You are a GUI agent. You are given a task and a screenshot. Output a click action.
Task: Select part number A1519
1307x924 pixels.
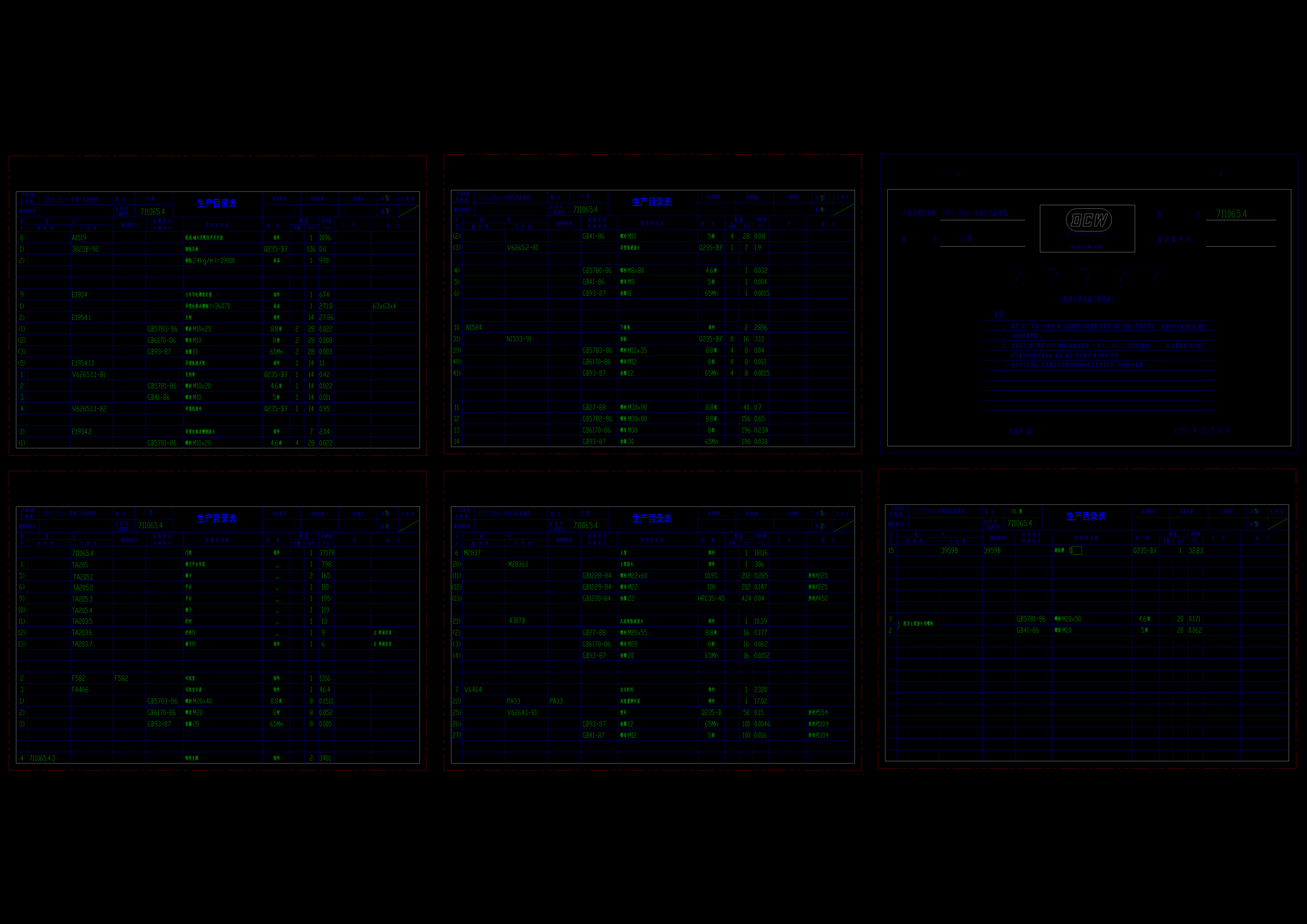79,238
